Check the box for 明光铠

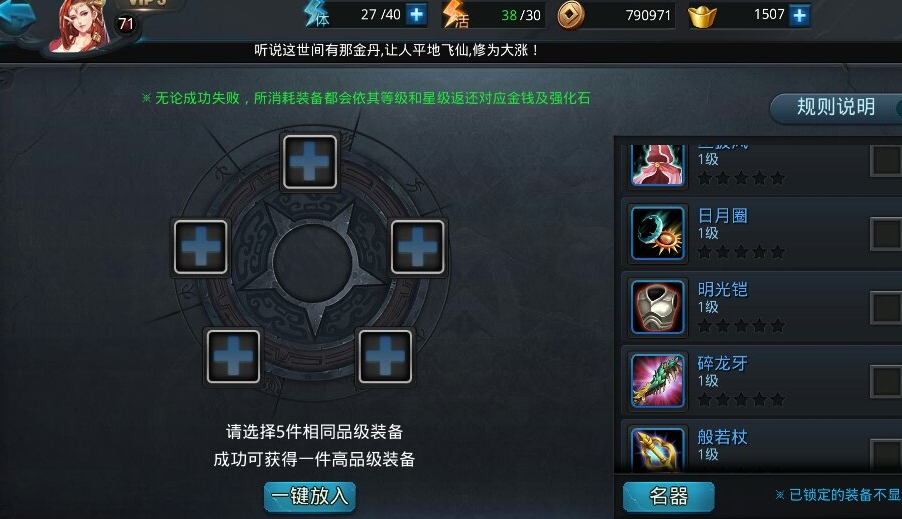tap(886, 307)
